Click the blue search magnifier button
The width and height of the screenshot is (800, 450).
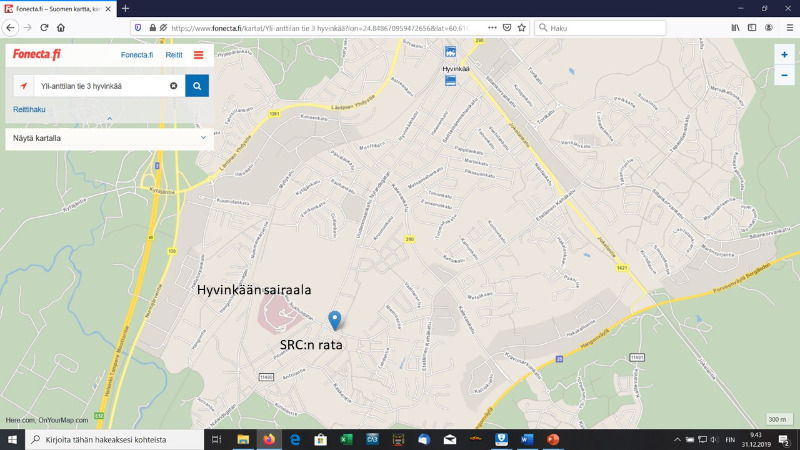(197, 86)
